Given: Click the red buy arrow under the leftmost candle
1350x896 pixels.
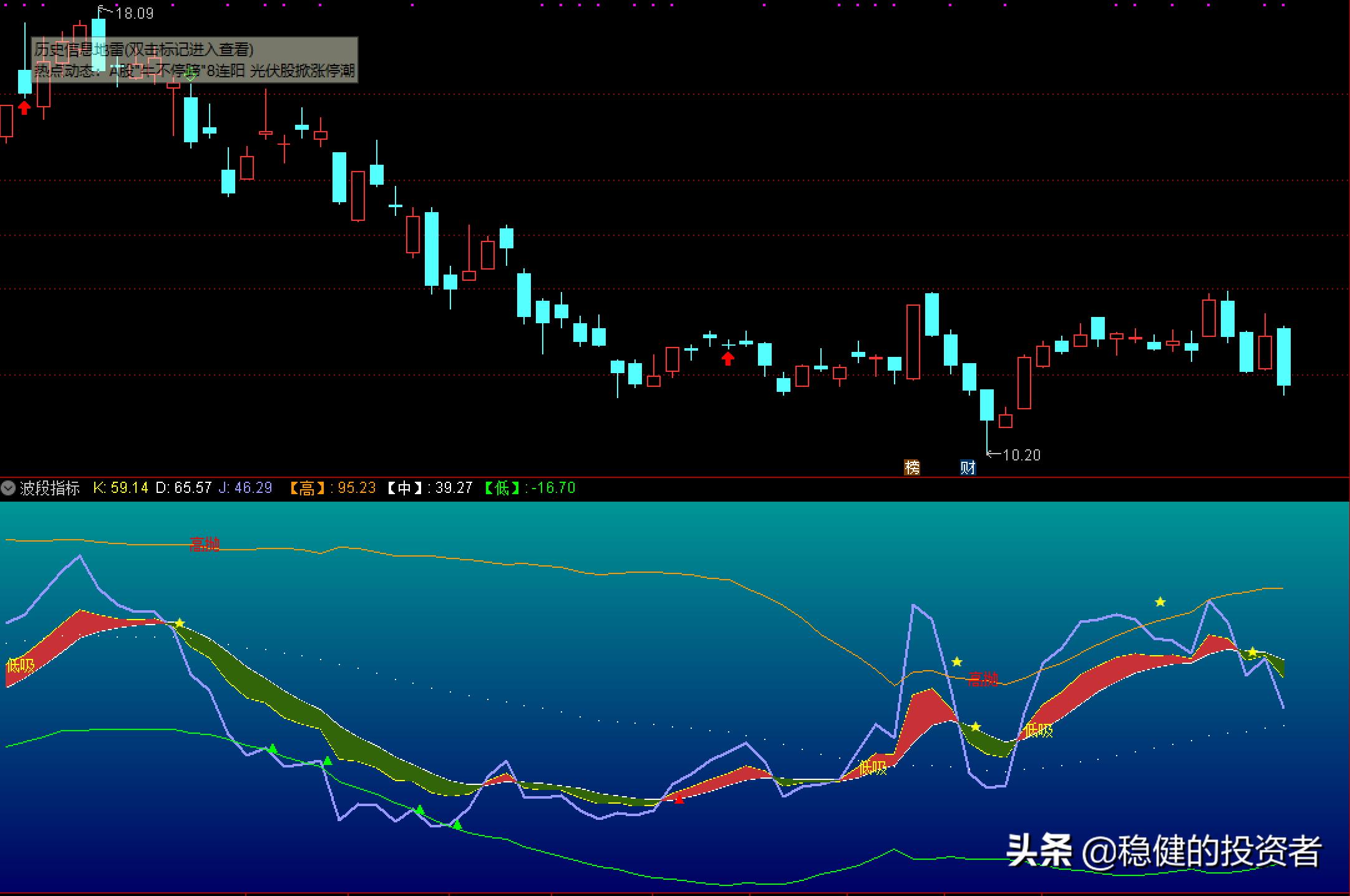Looking at the screenshot, I should (x=24, y=107).
